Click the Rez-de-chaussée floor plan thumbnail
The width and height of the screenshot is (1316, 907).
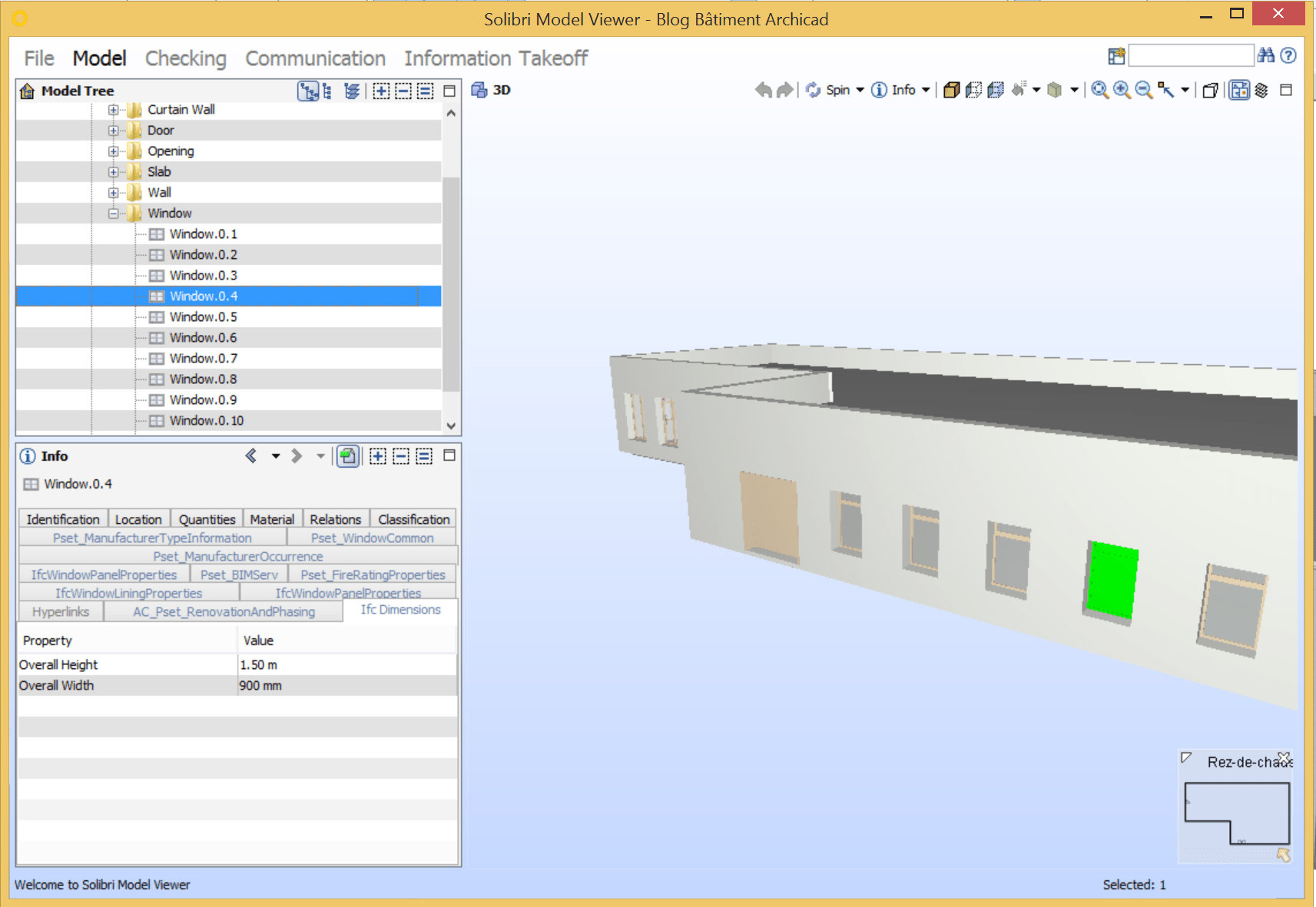coord(1237,813)
